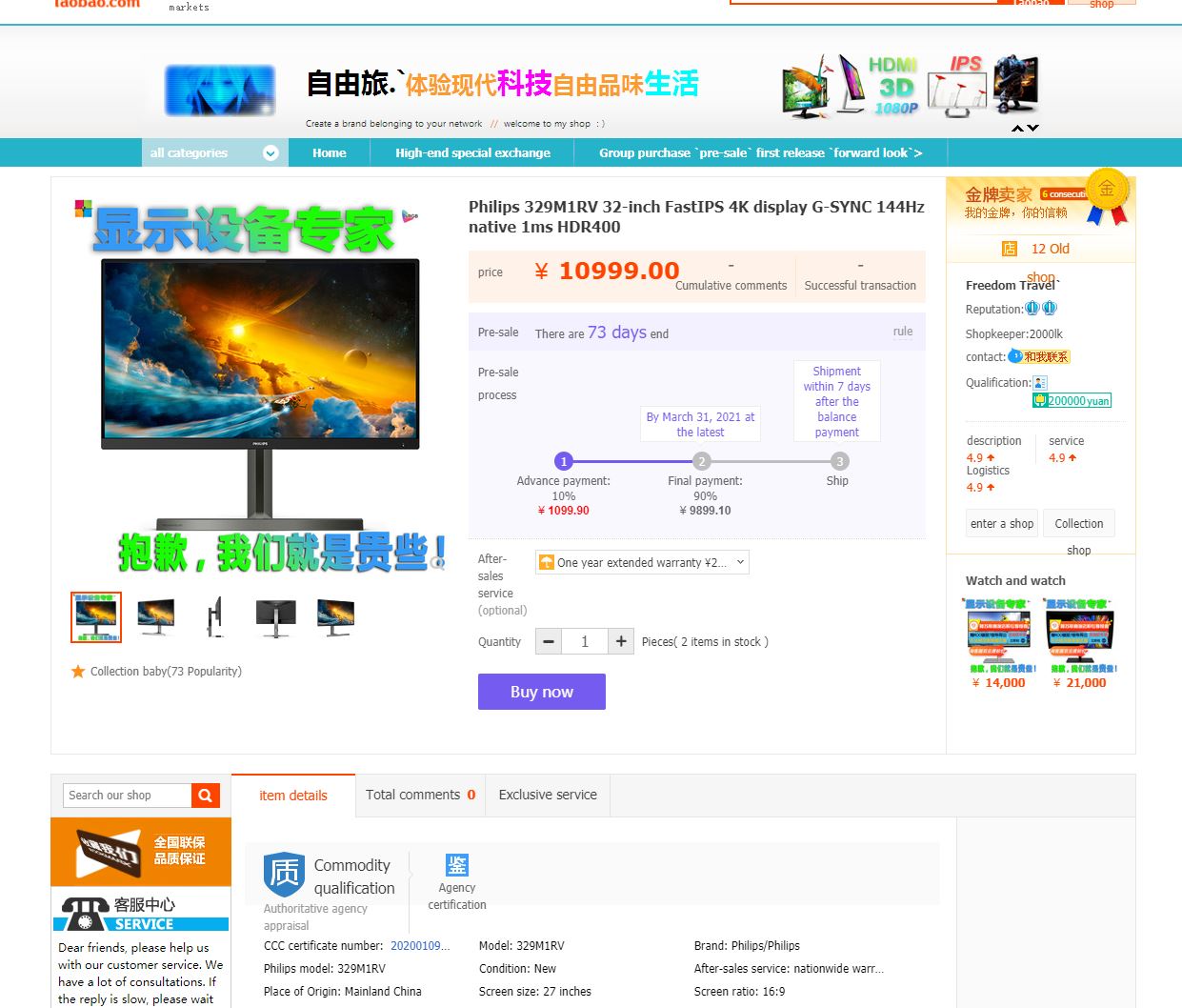
Task: Click the Search our shop field
Action: 128,796
